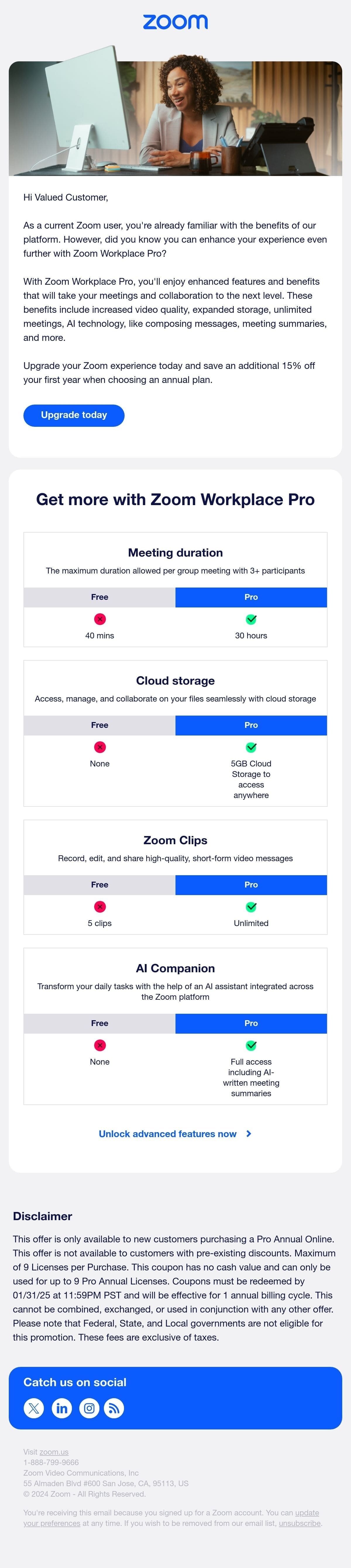Viewport: 351px width, 1568px height.
Task: Follow the Unlock advanced features now link
Action: click(x=167, y=1134)
